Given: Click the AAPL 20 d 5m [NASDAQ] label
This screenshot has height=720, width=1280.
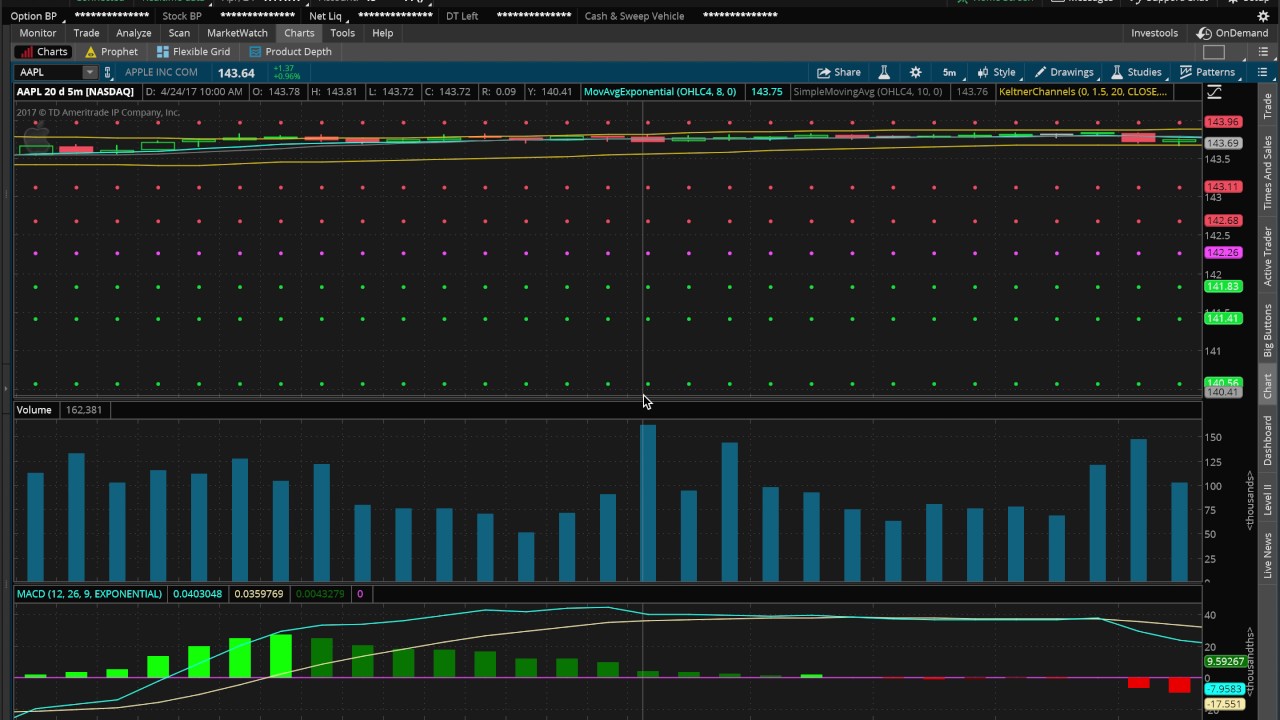Looking at the screenshot, I should click(75, 92).
